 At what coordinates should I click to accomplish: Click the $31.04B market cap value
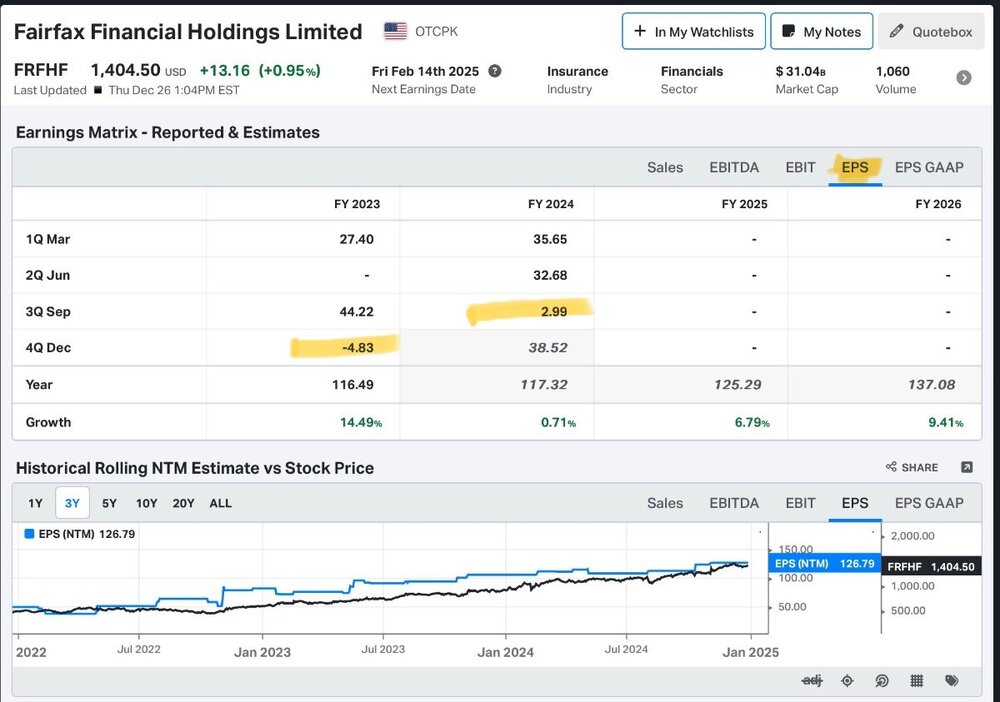tap(800, 71)
